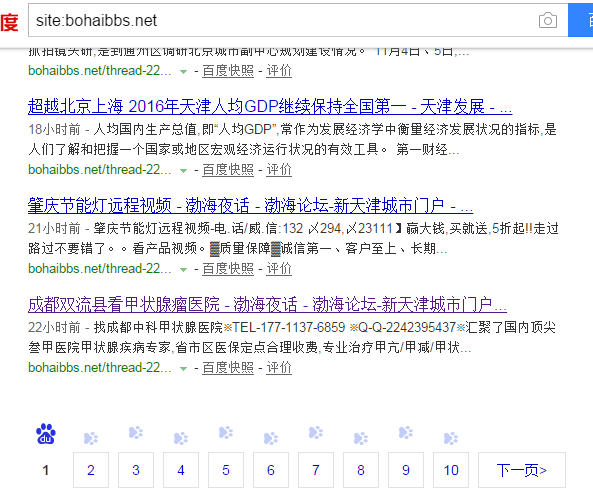Go to results page 6

(x=271, y=470)
